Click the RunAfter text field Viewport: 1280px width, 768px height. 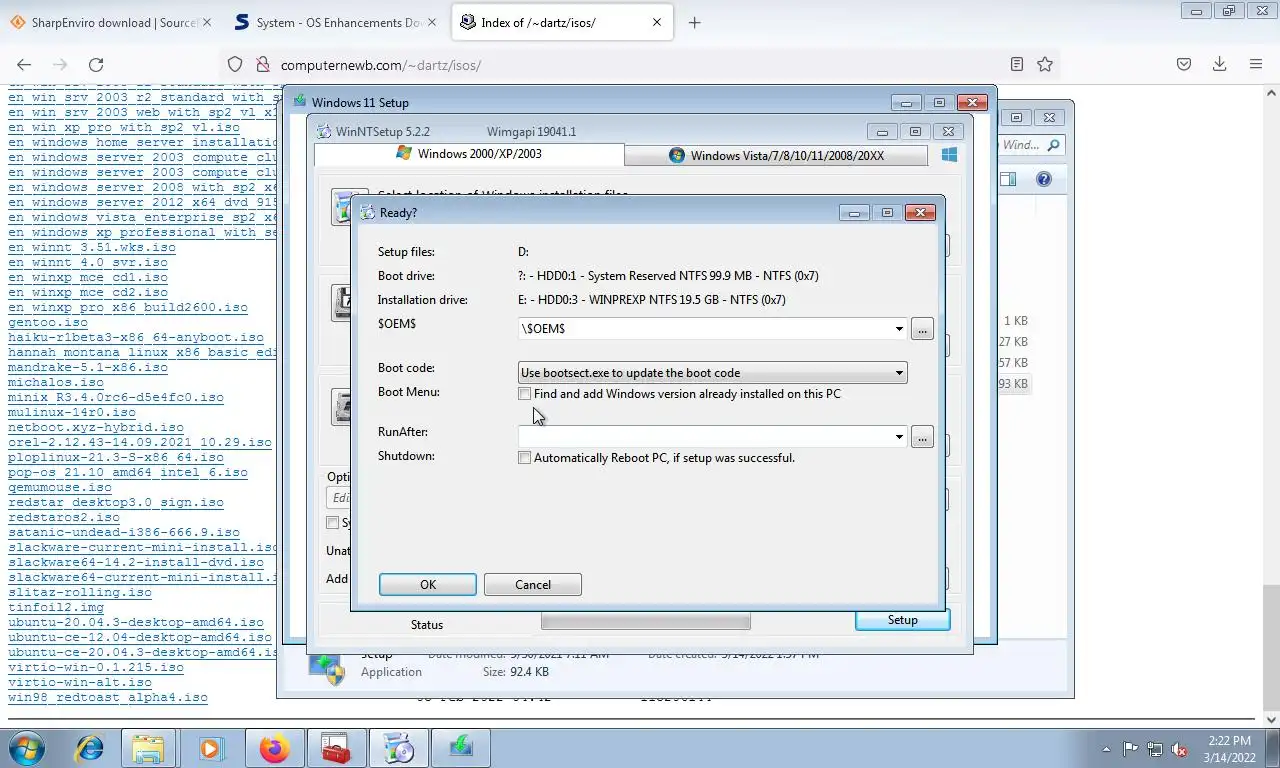pos(704,437)
